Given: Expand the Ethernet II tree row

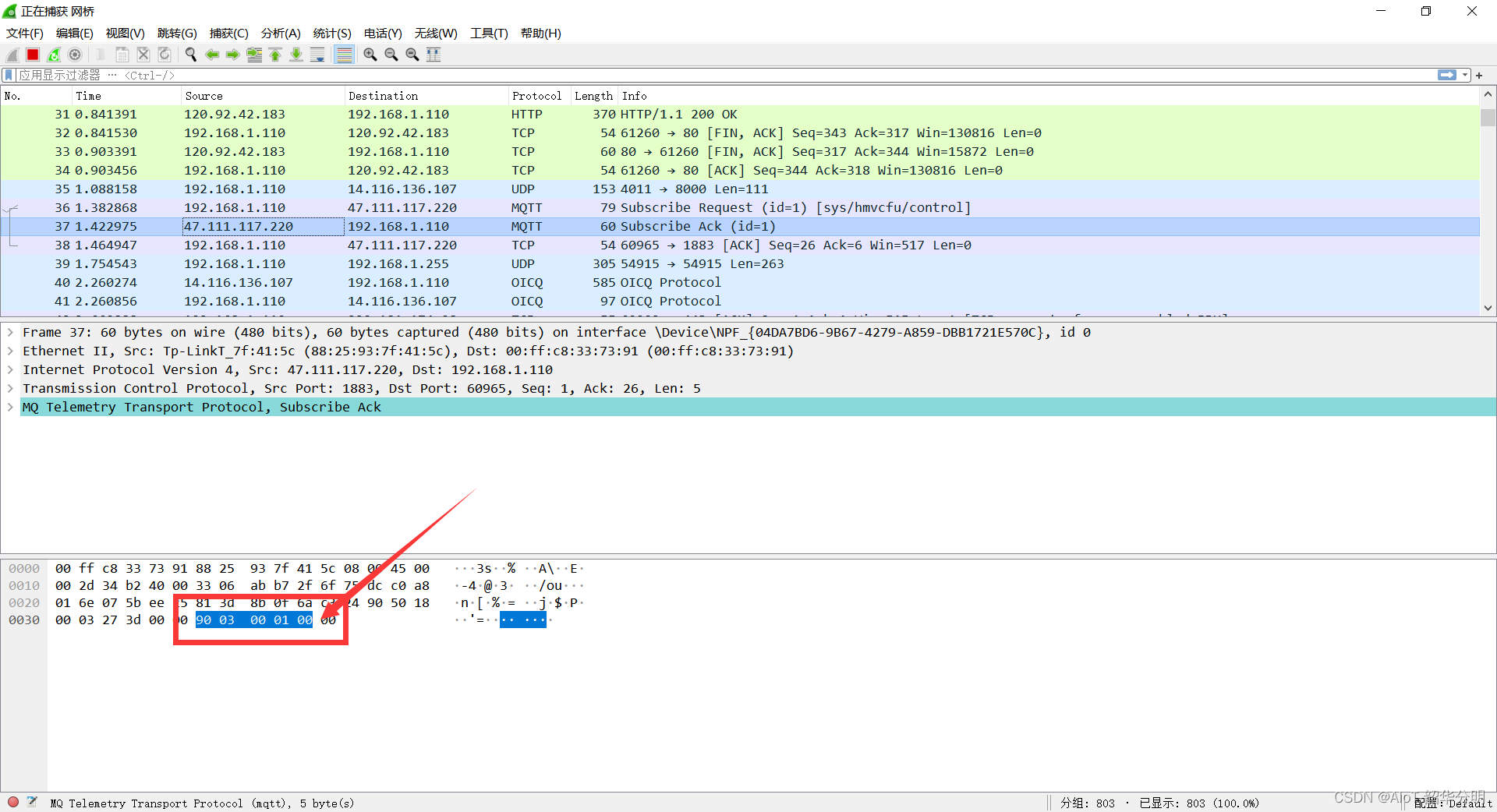Looking at the screenshot, I should coord(10,351).
